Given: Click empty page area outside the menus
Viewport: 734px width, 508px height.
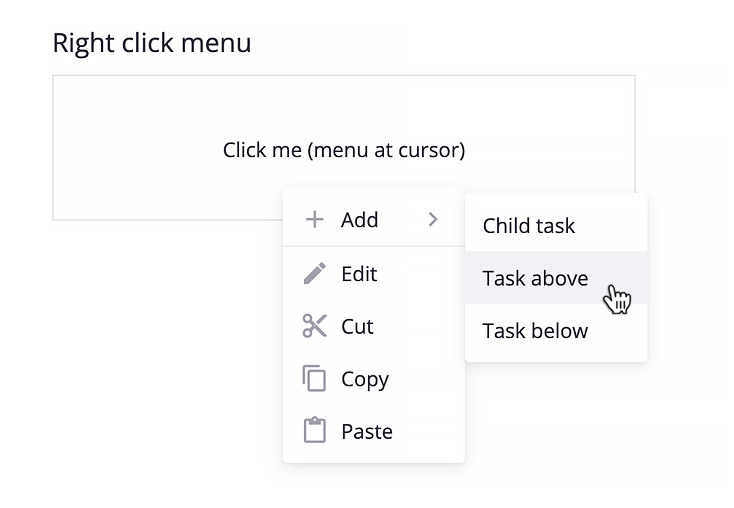Looking at the screenshot, I should click(x=140, y=351).
